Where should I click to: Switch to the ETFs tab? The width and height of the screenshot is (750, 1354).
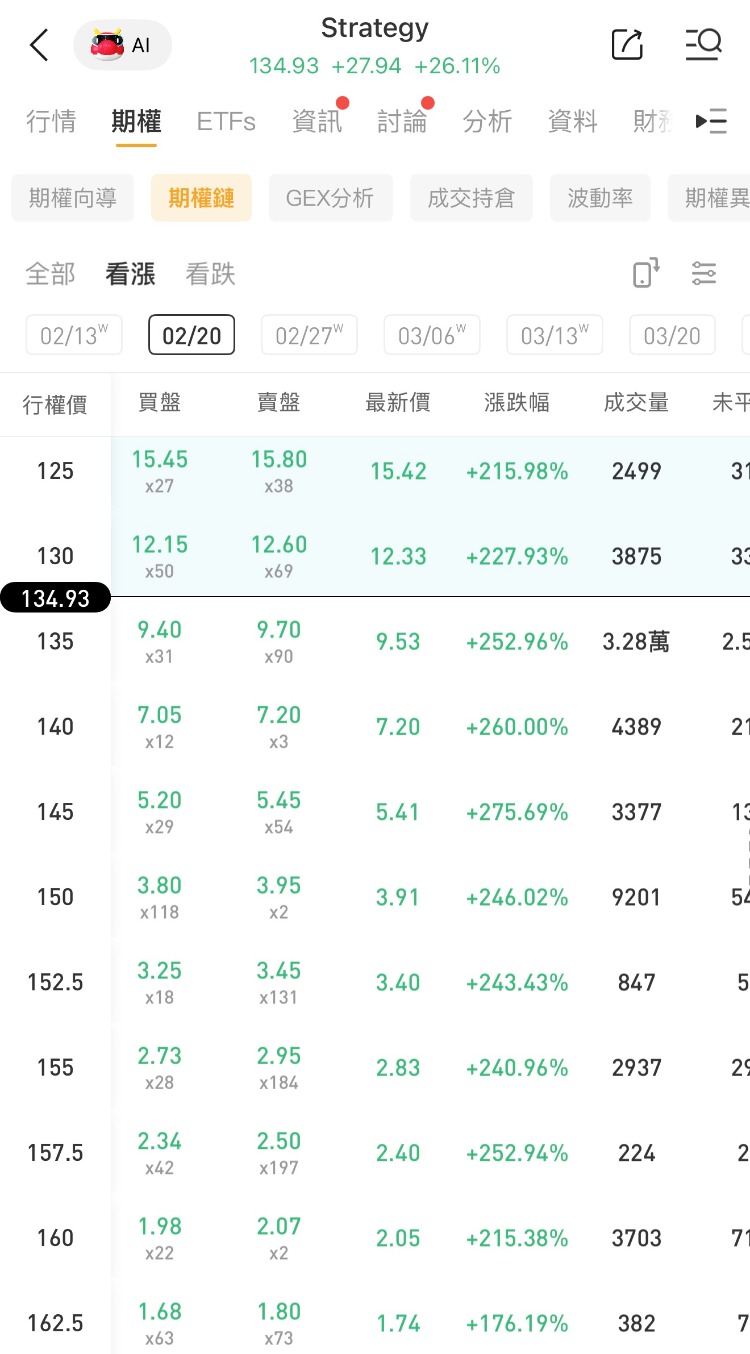(226, 122)
